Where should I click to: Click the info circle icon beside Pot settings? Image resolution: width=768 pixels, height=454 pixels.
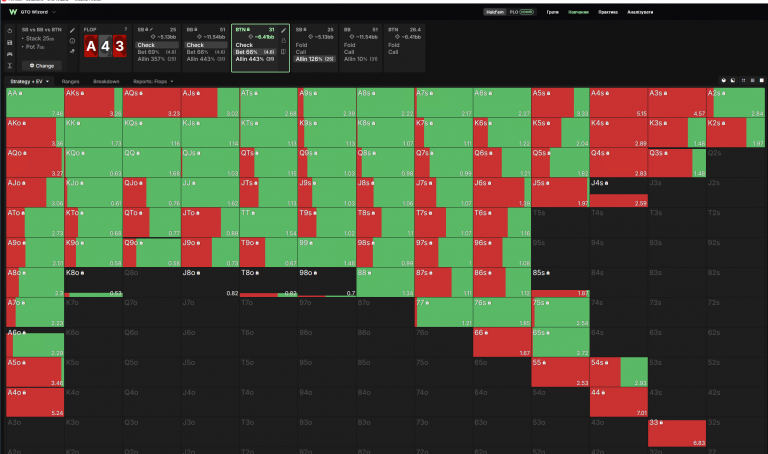[72, 41]
